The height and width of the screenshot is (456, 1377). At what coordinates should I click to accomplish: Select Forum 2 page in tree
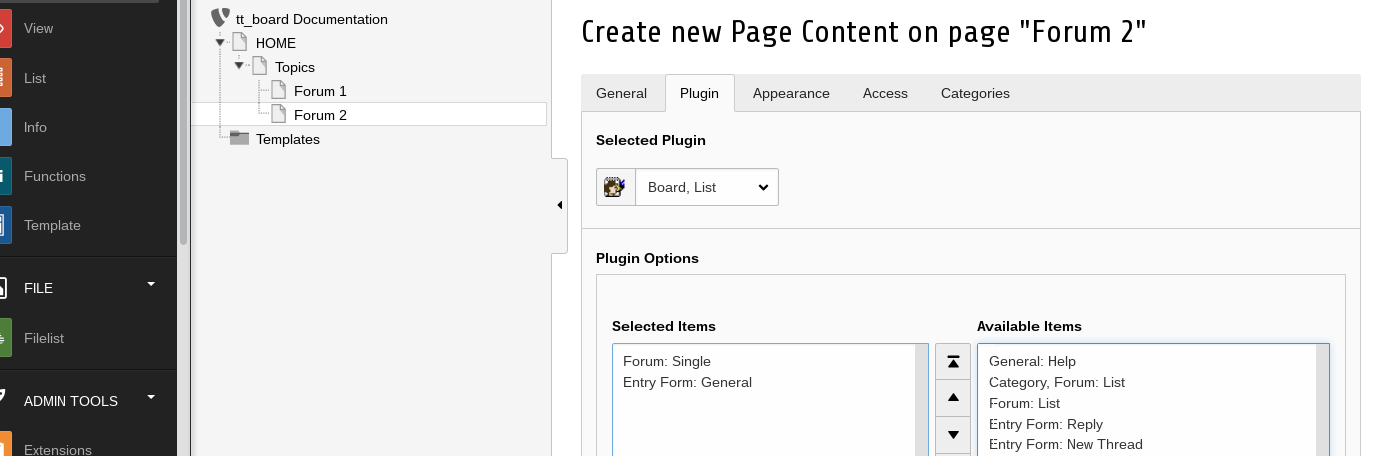pos(320,115)
